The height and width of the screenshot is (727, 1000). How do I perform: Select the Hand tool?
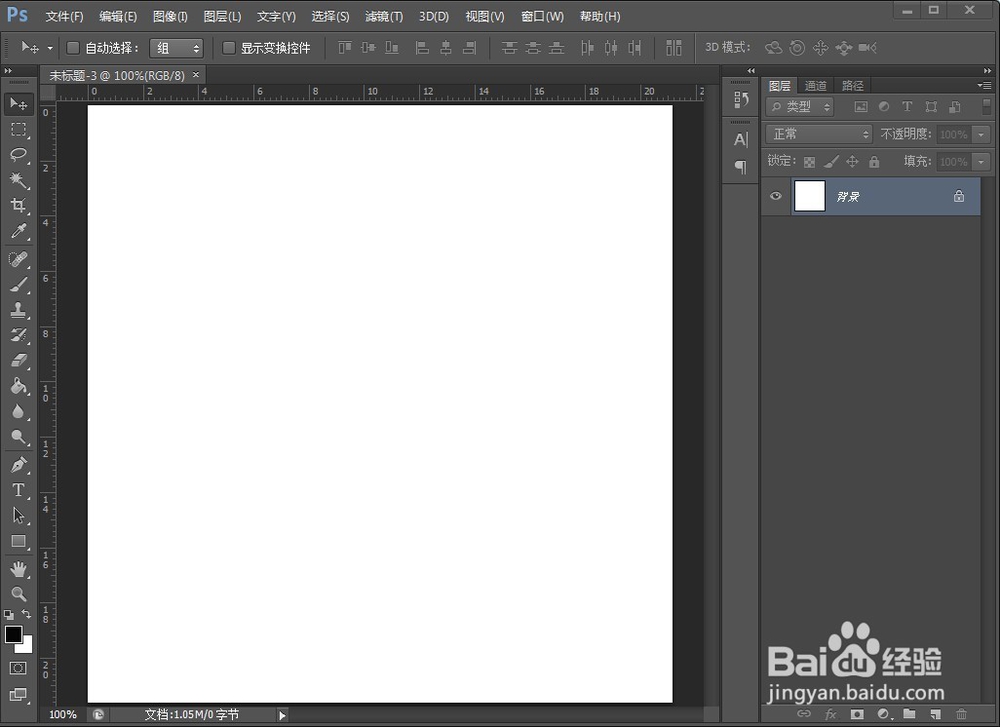(18, 569)
